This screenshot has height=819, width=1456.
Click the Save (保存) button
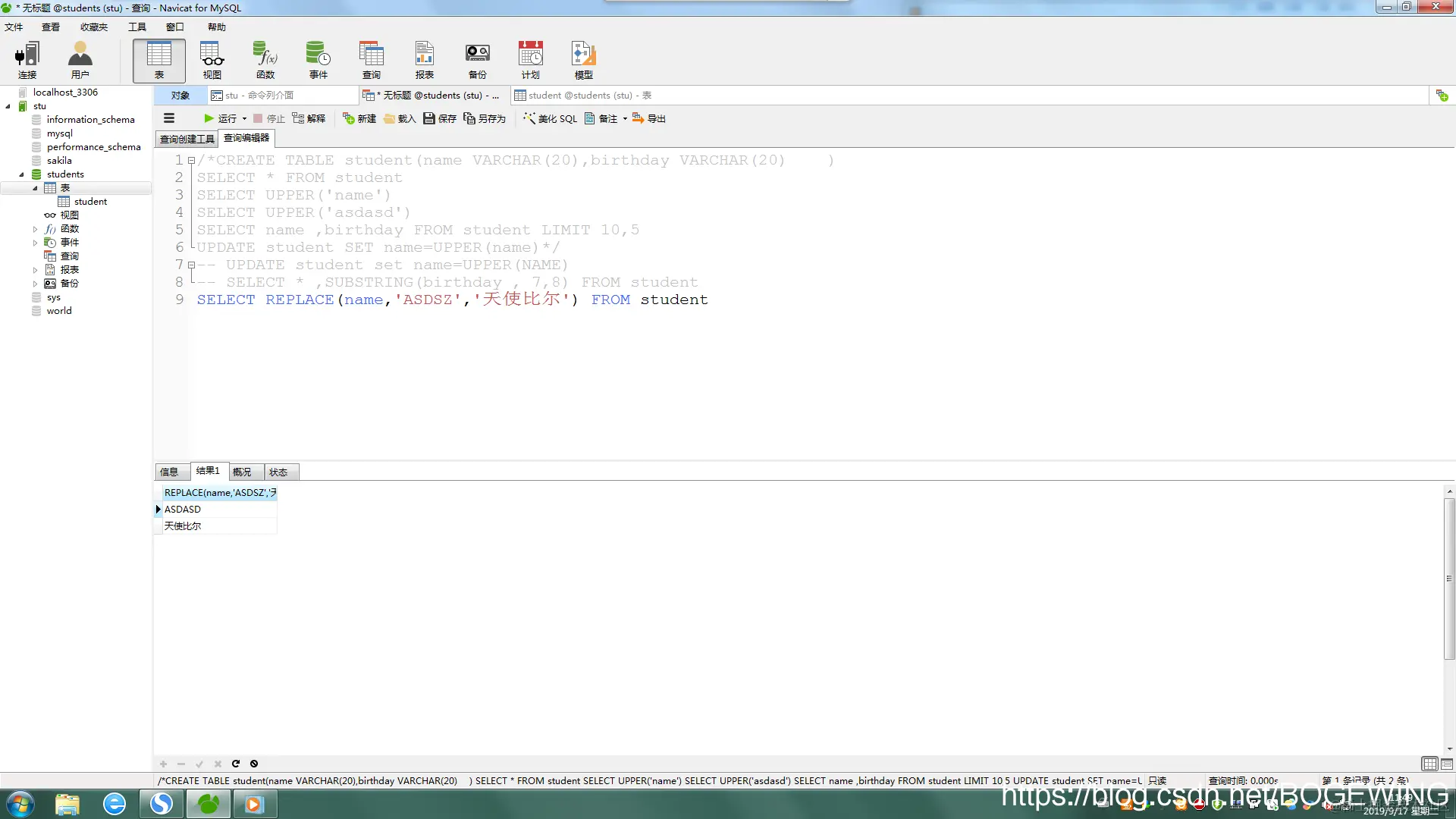click(x=440, y=118)
